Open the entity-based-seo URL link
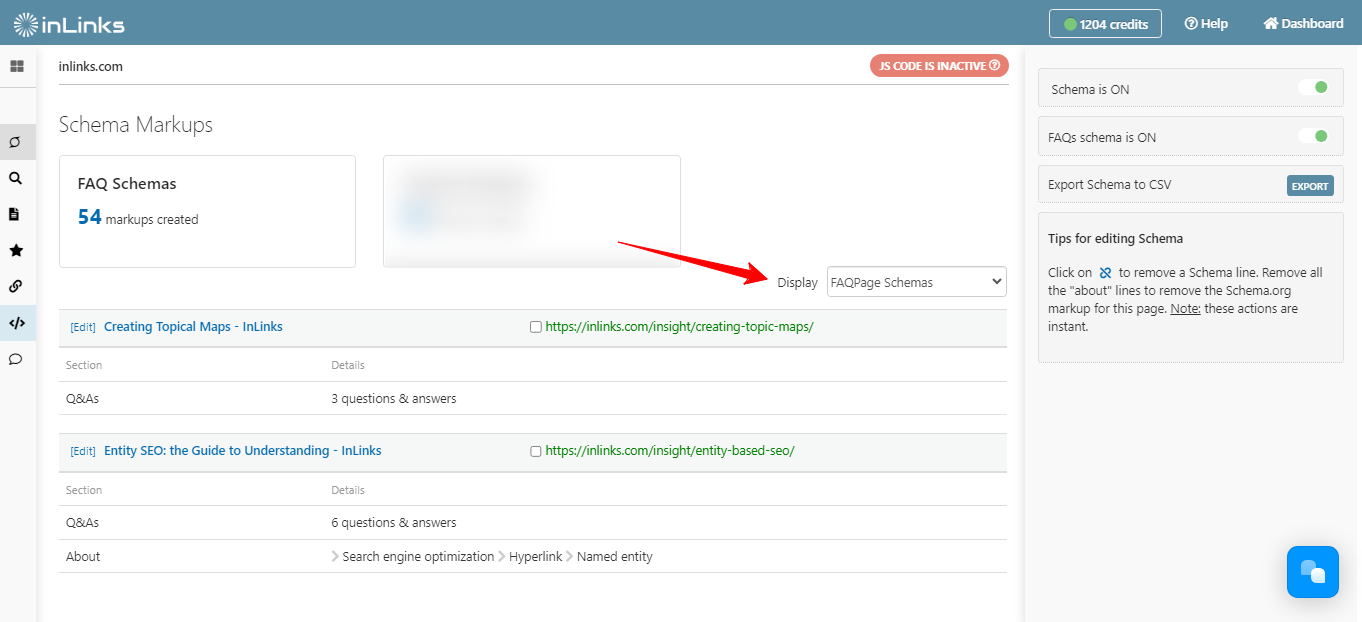 [670, 451]
